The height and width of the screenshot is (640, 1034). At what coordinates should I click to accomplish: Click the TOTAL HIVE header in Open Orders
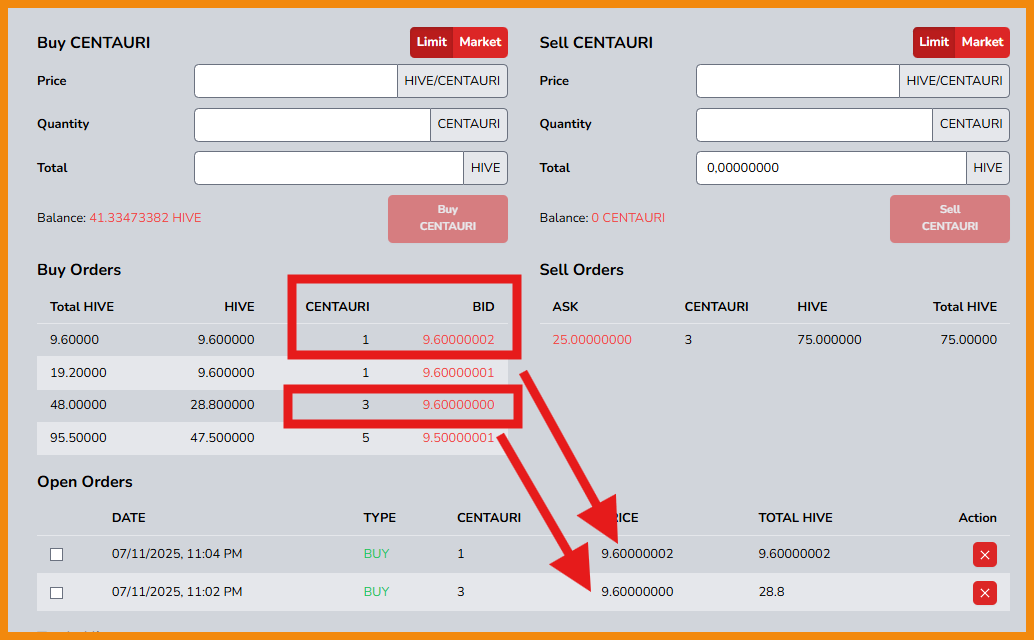(795, 518)
